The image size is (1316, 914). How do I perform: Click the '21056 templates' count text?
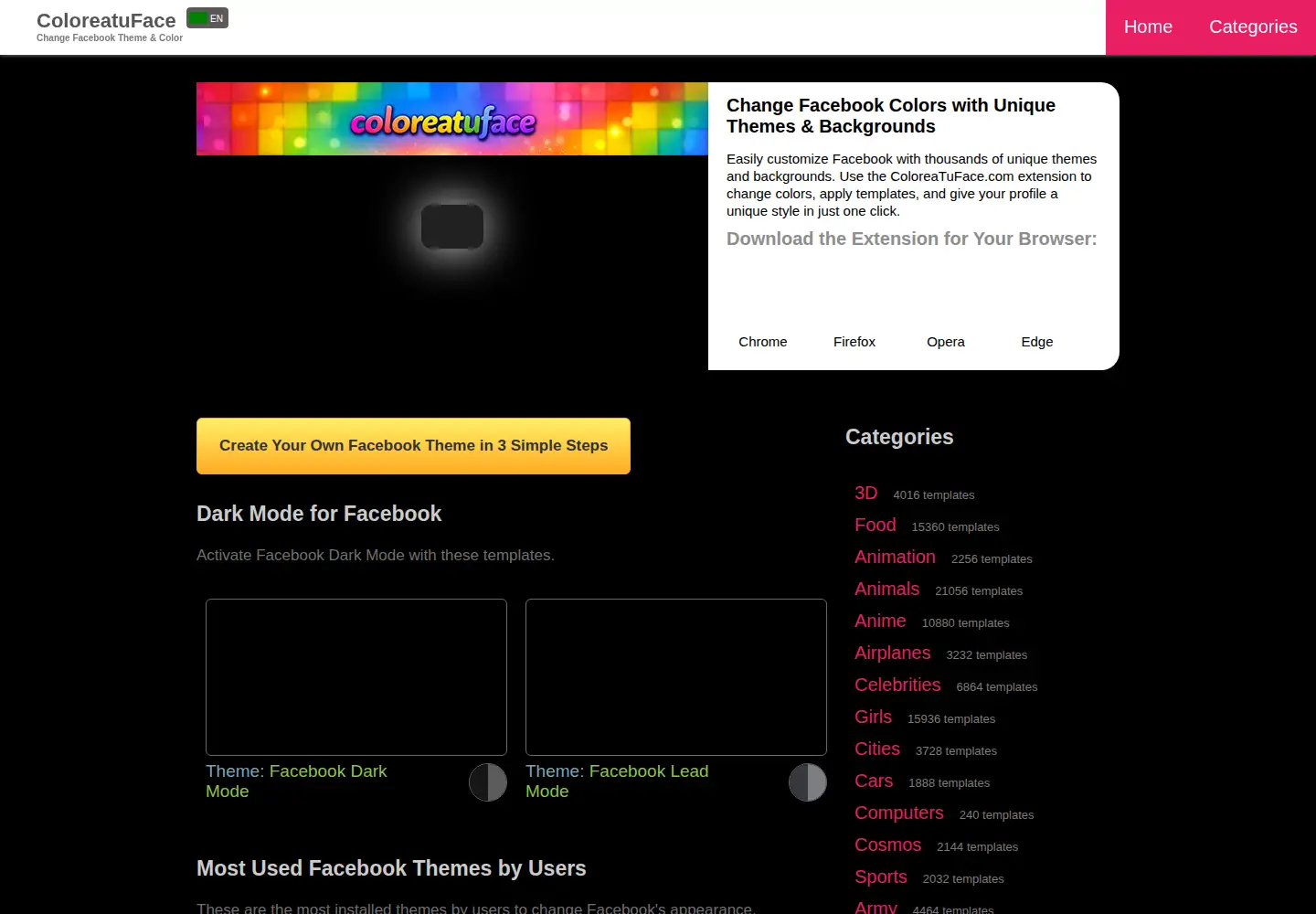pos(979,590)
